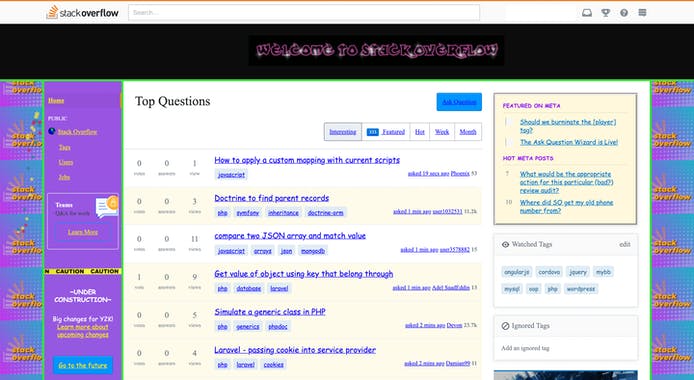Click the Ignored Tags blocked icon
694x380 pixels.
pyautogui.click(x=505, y=326)
